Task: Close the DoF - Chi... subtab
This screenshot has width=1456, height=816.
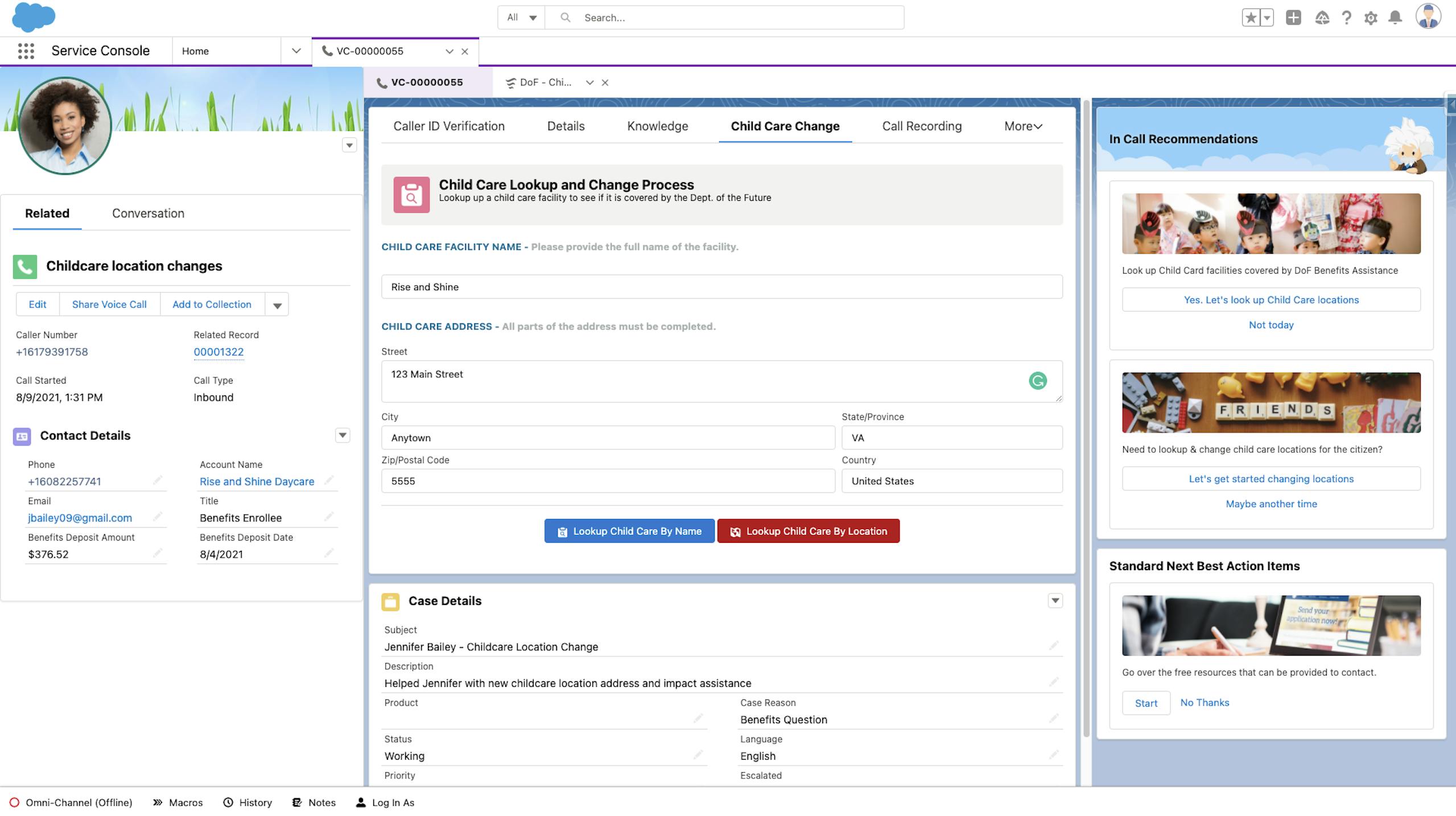Action: (x=605, y=83)
